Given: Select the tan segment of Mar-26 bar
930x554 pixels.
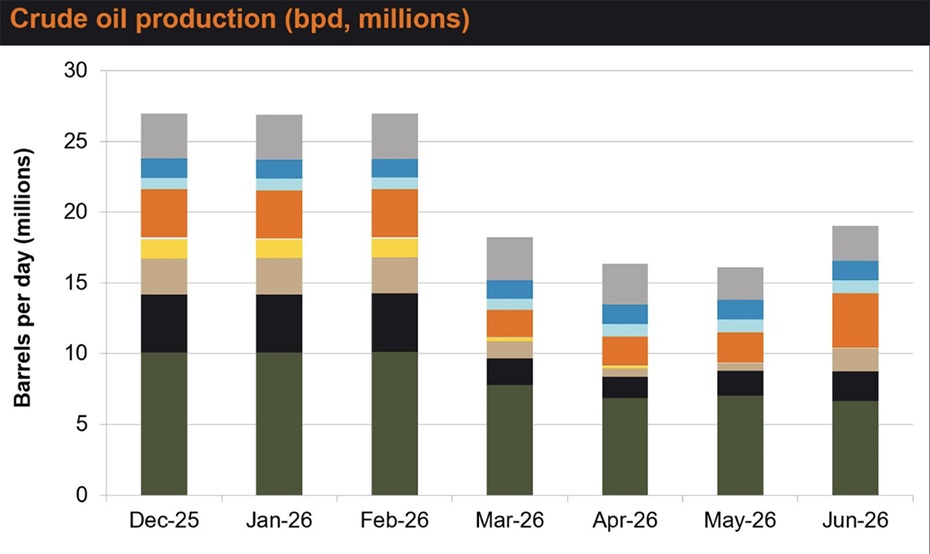Looking at the screenshot, I should click(x=509, y=350).
